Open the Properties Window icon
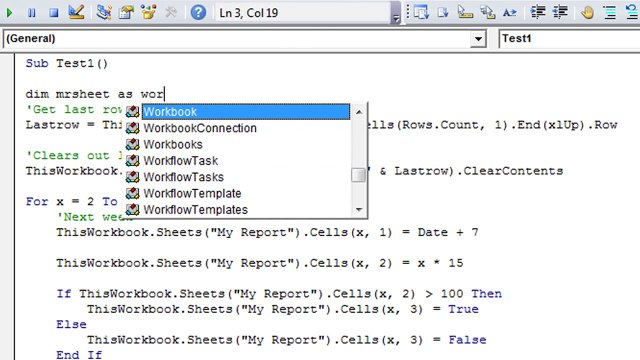Image resolution: width=640 pixels, height=360 pixels. [x=126, y=13]
